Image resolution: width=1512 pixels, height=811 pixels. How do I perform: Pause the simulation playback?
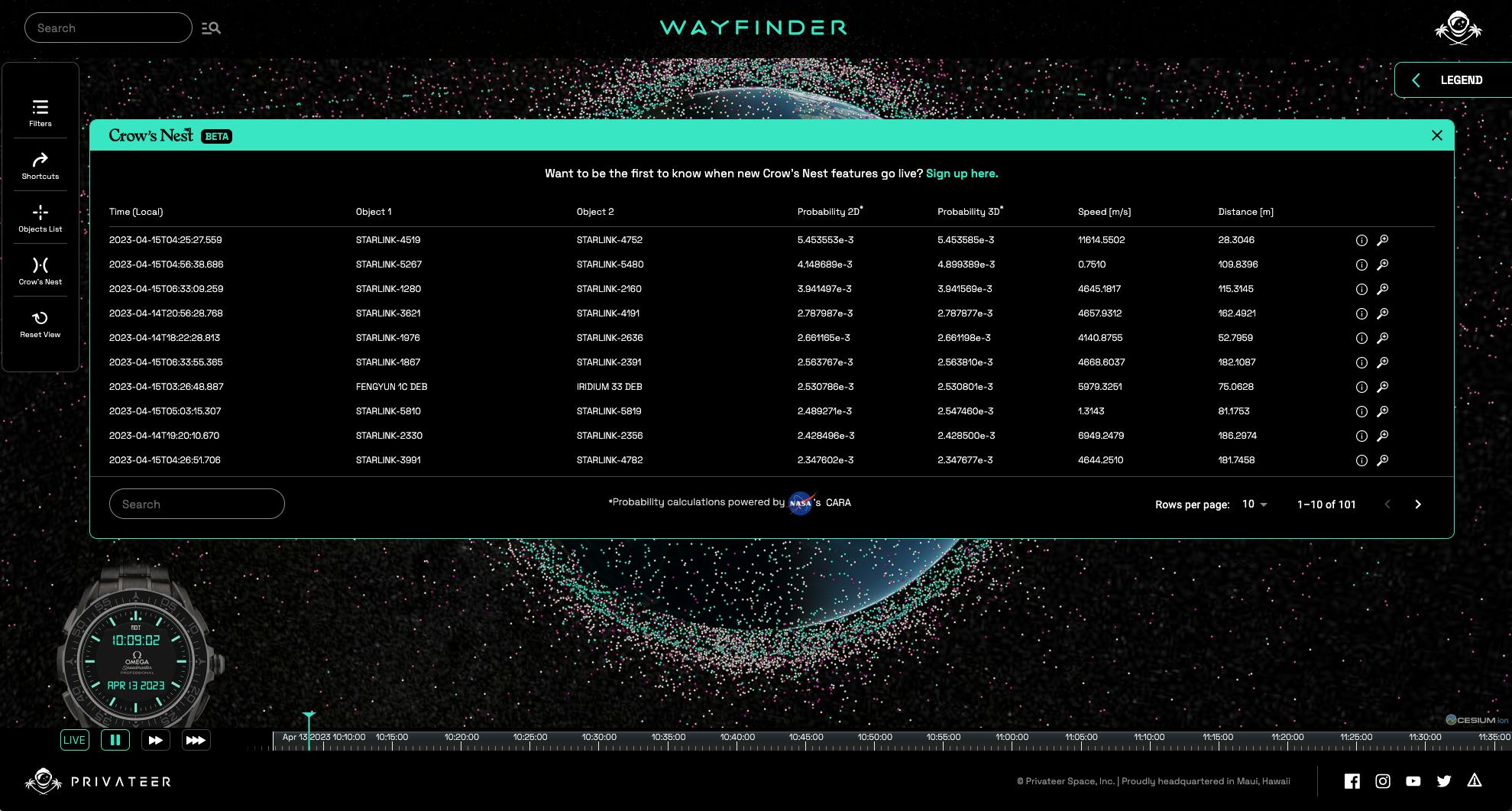115,739
